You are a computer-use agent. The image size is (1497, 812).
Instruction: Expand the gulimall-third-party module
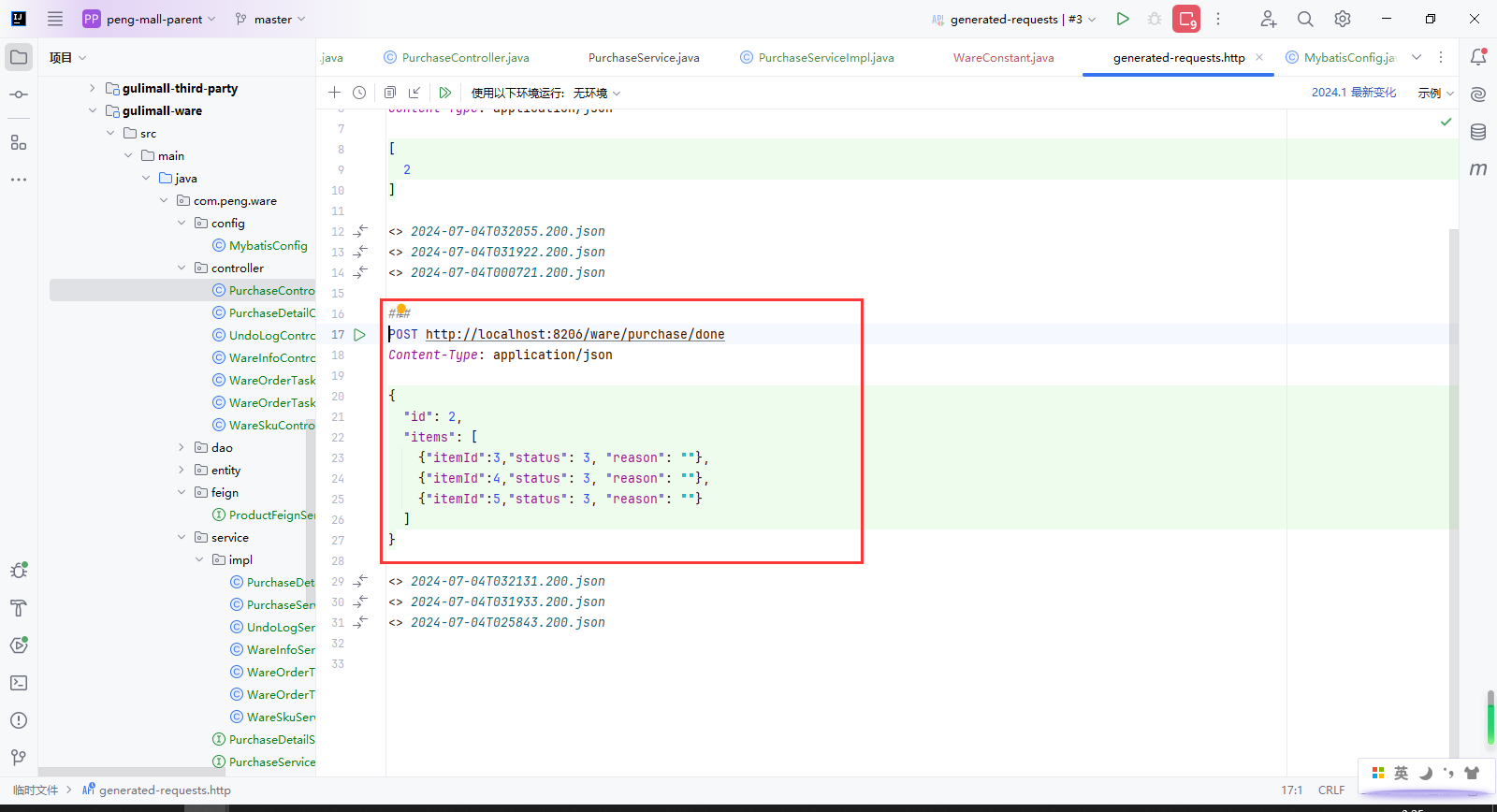(92, 88)
